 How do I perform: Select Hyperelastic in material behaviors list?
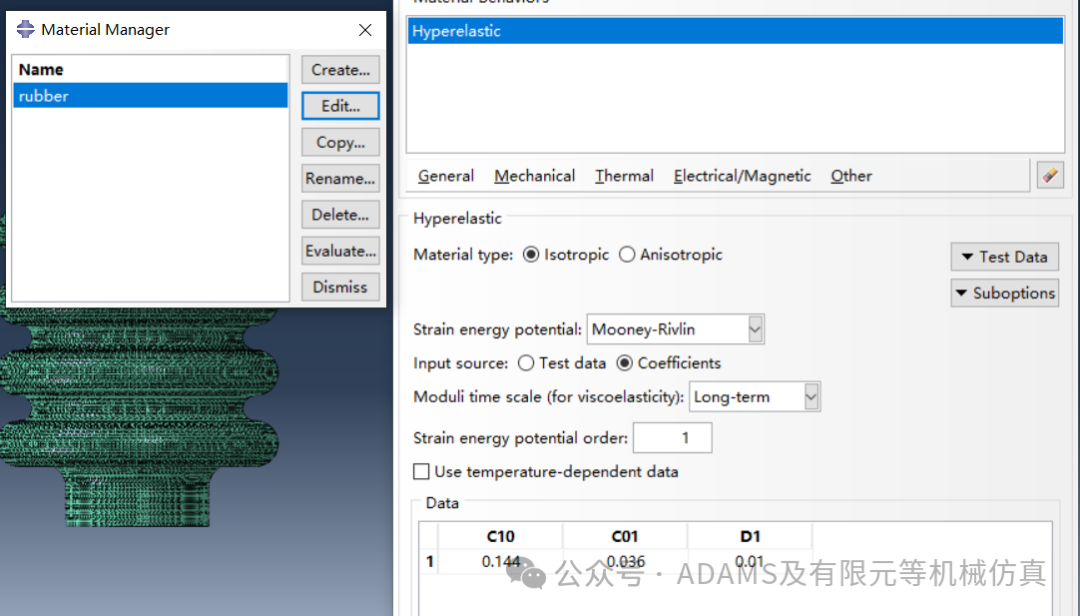735,31
